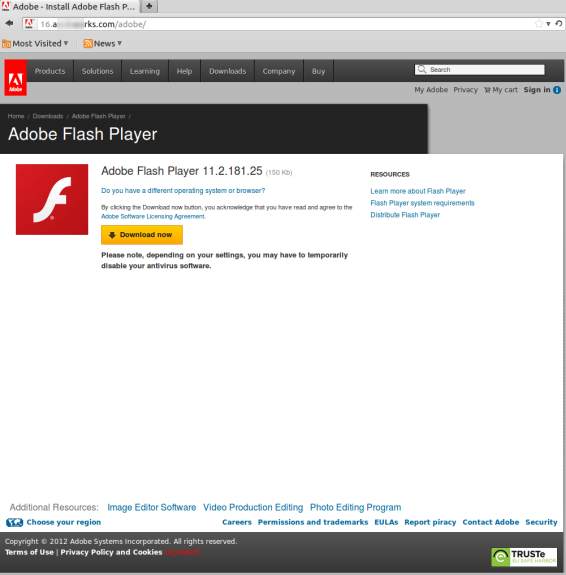This screenshot has width=566, height=575.
Task: Open the Image Editor Software link
Action: (x=151, y=507)
